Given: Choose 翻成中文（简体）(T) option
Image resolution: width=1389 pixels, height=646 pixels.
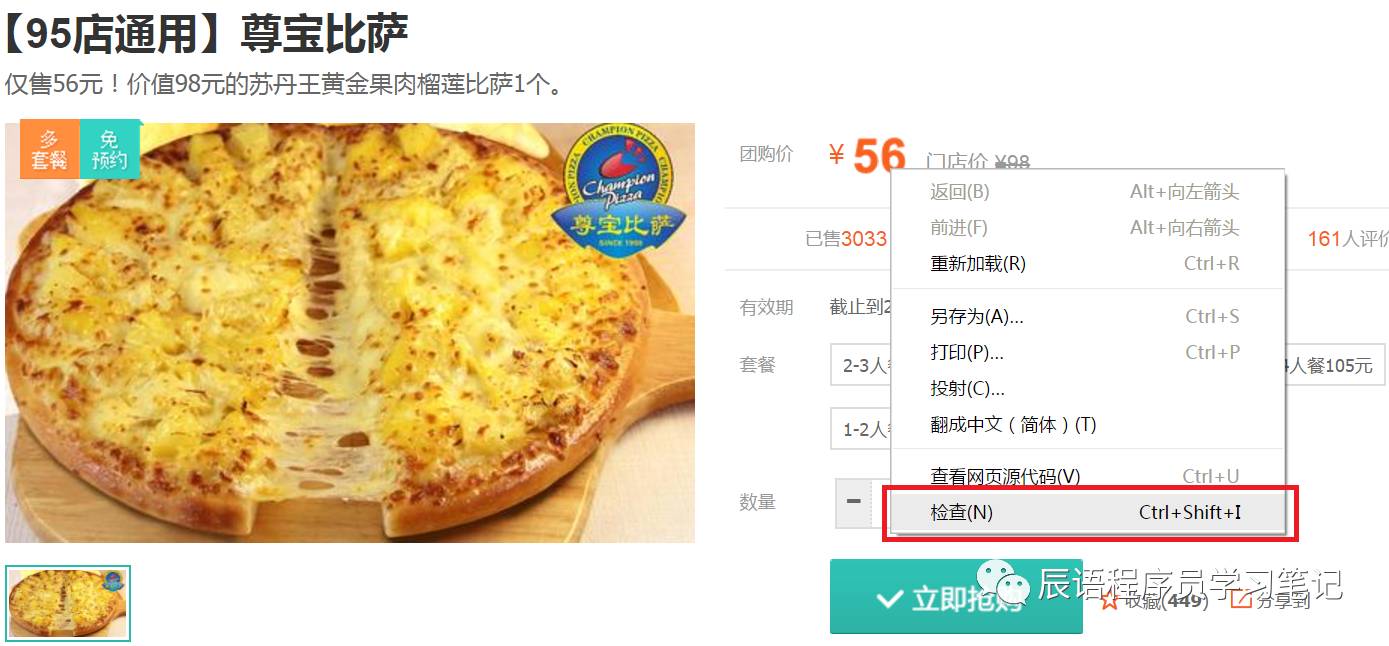Looking at the screenshot, I should pos(1089,425).
